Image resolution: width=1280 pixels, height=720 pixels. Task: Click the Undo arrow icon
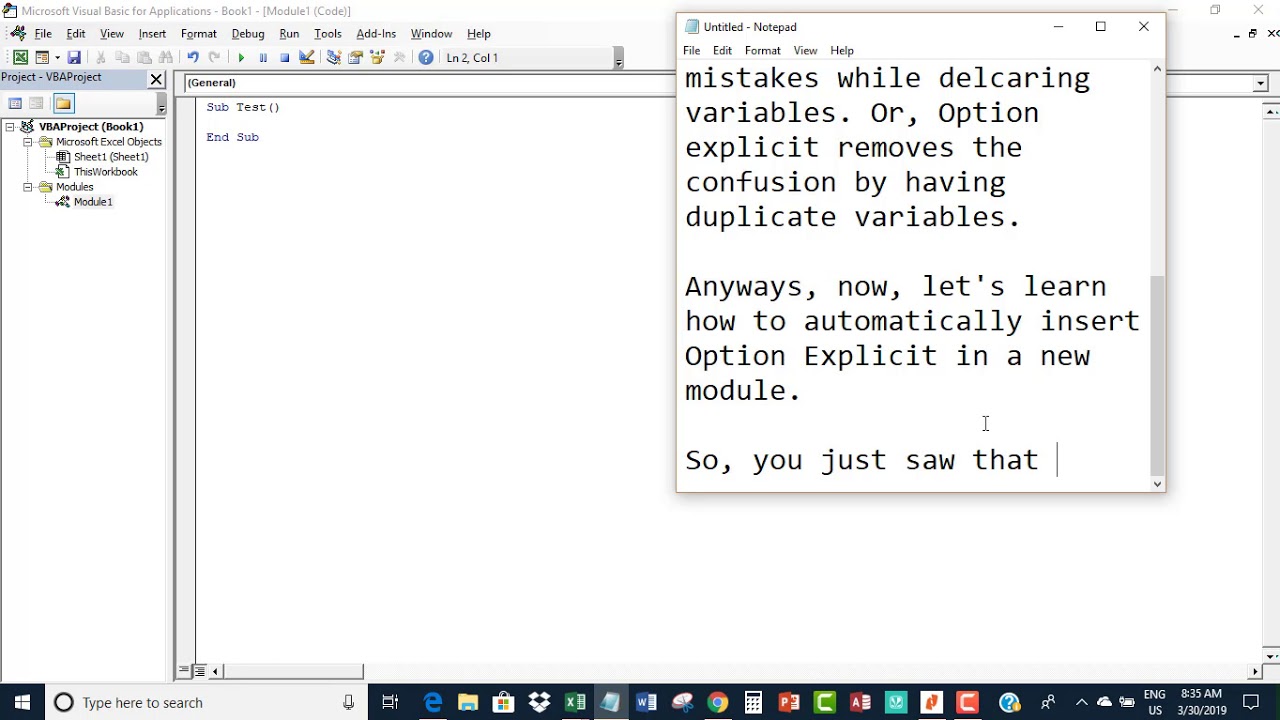click(192, 58)
